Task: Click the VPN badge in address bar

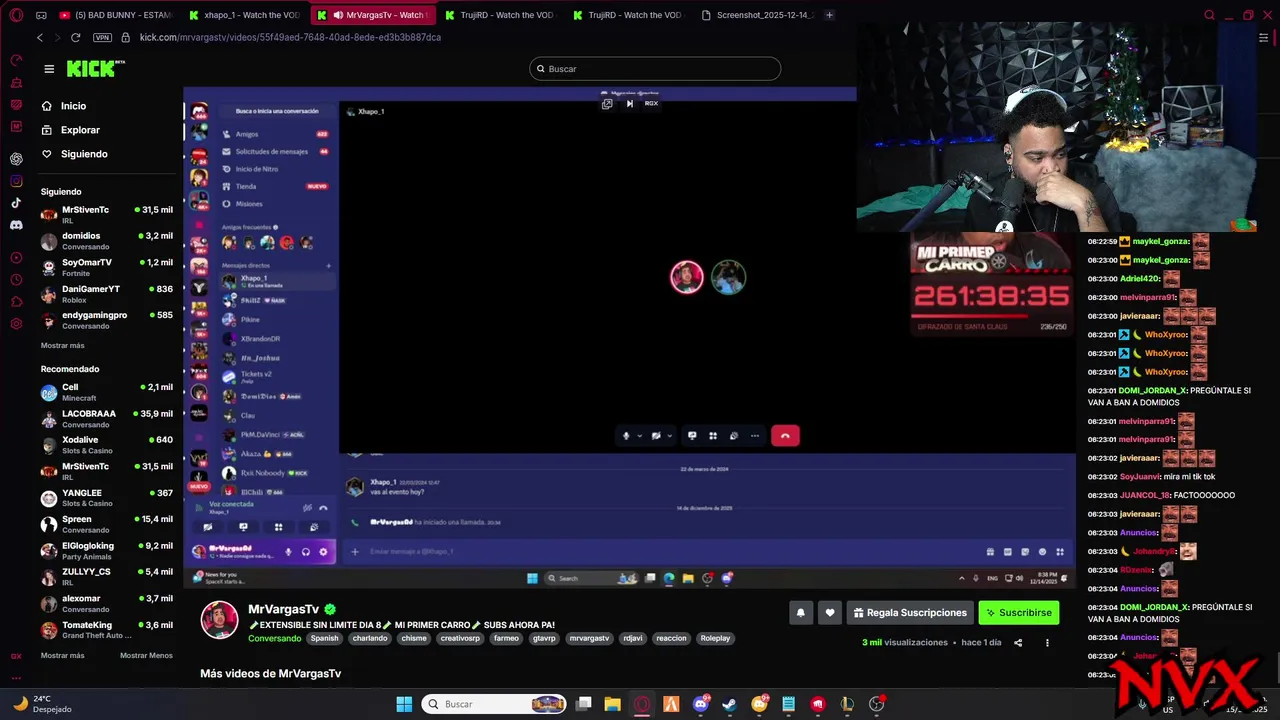Action: pyautogui.click(x=102, y=37)
